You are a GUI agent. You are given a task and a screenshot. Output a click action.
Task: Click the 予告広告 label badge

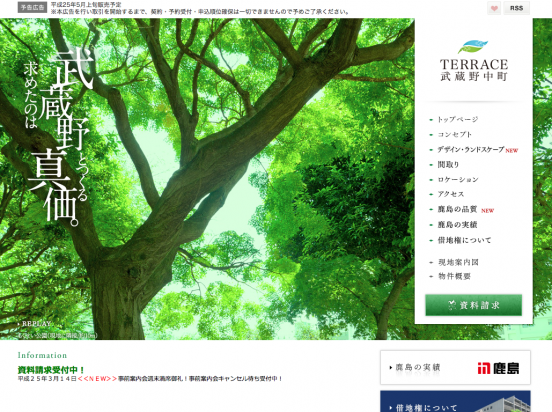point(32,7)
